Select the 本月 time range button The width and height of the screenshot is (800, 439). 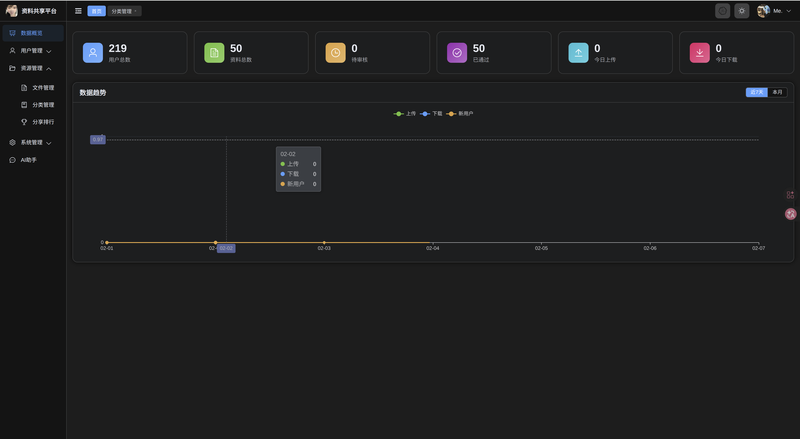pos(777,92)
